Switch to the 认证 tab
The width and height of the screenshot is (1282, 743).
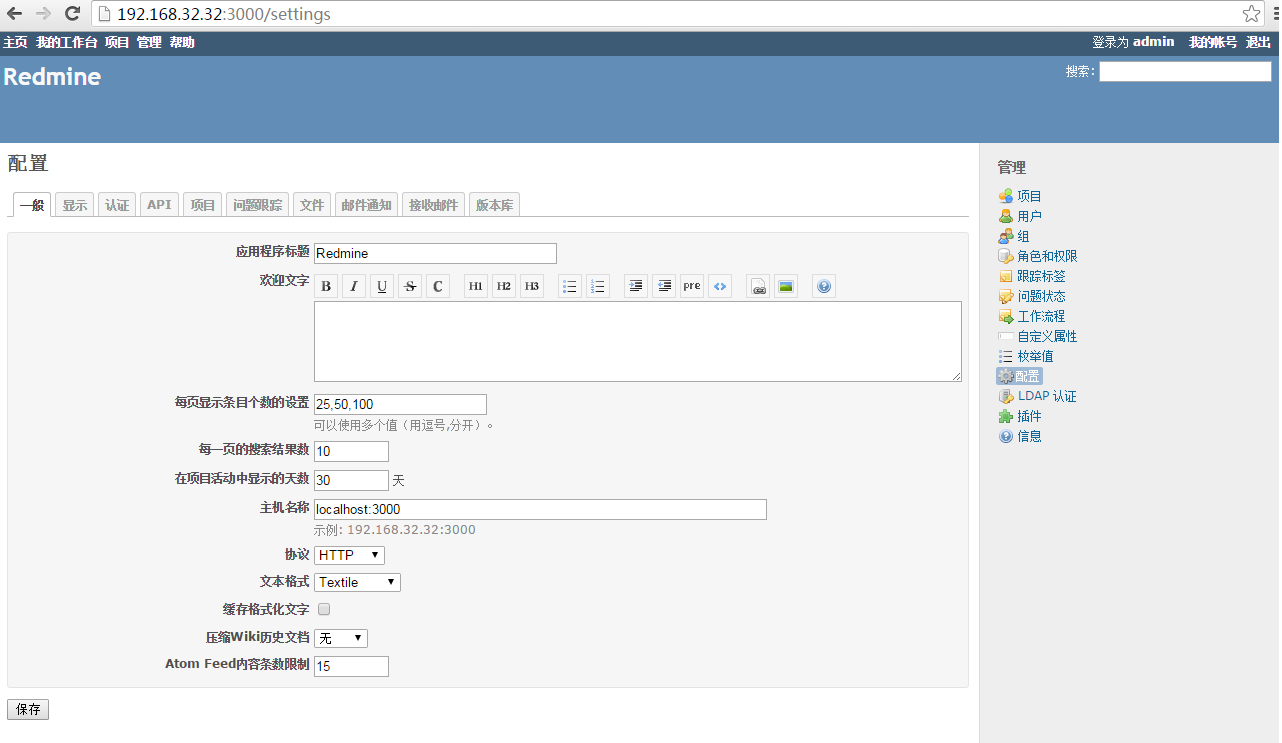118,205
